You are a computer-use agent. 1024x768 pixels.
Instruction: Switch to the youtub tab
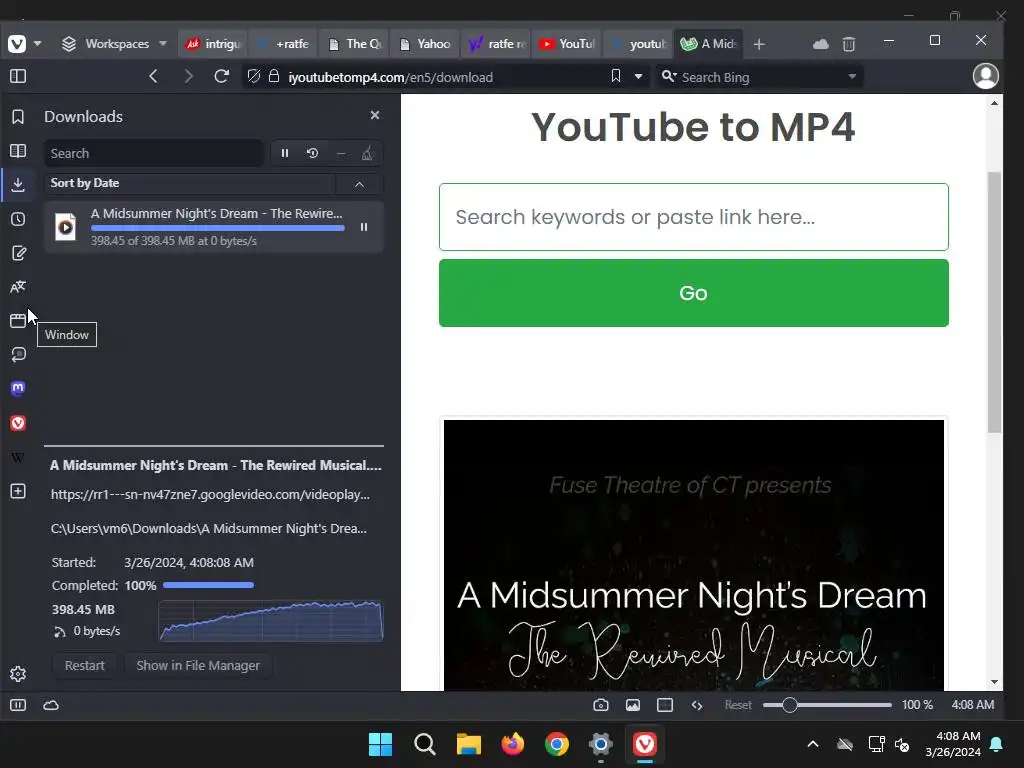(x=637, y=44)
